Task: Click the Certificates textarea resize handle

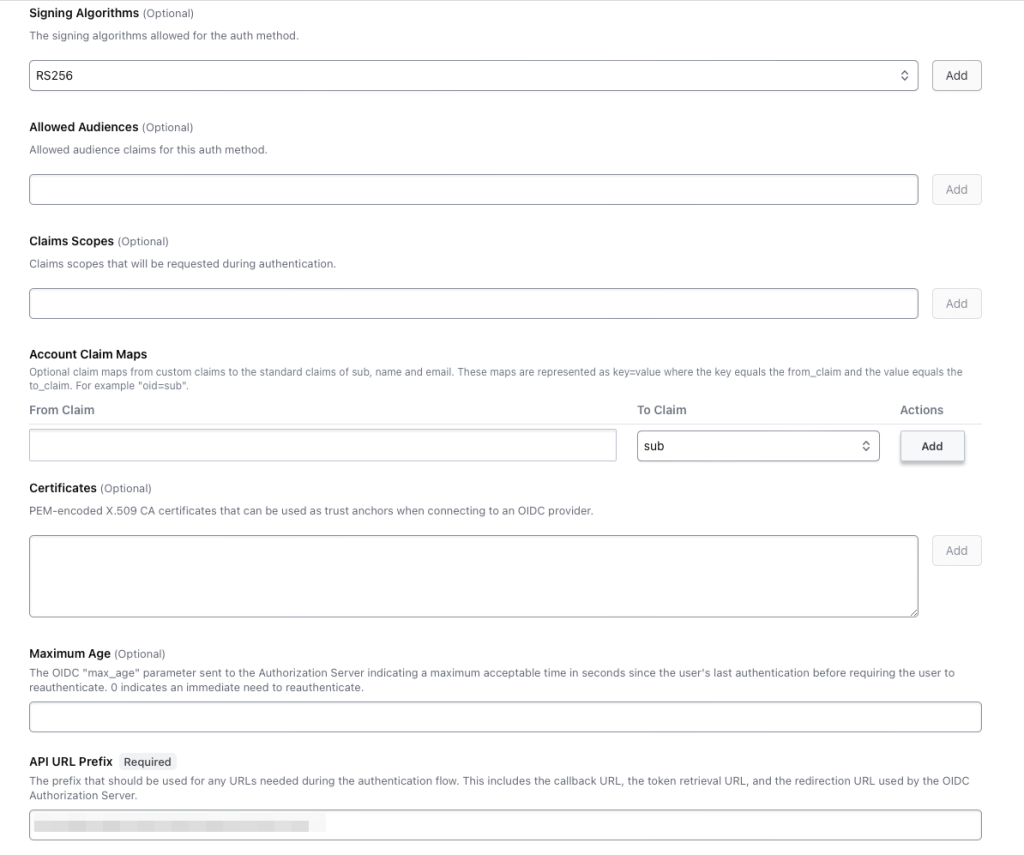Action: (x=913, y=611)
